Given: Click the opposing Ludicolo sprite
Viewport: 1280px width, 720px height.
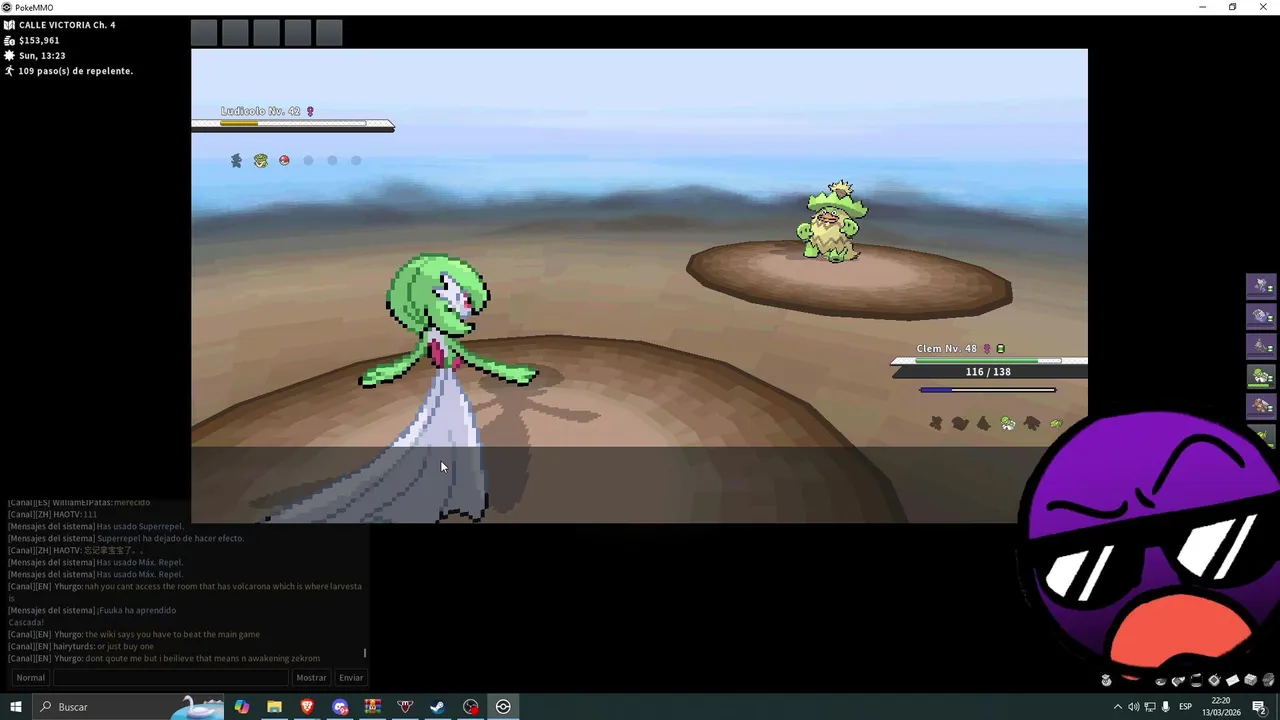Looking at the screenshot, I should (x=833, y=221).
